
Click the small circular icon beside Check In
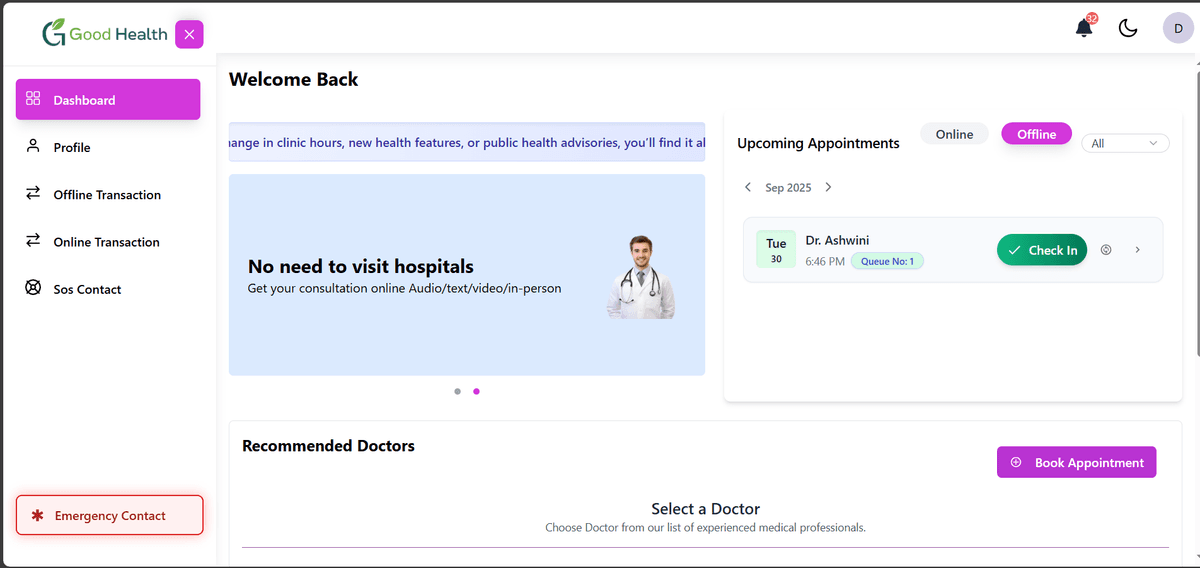pyautogui.click(x=1106, y=250)
